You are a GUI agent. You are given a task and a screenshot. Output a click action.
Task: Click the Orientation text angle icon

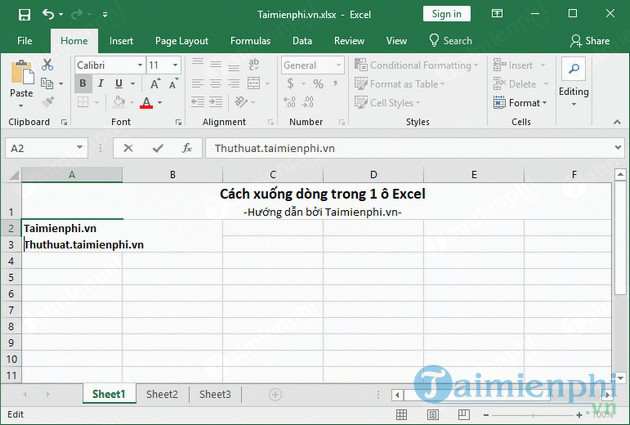(241, 102)
